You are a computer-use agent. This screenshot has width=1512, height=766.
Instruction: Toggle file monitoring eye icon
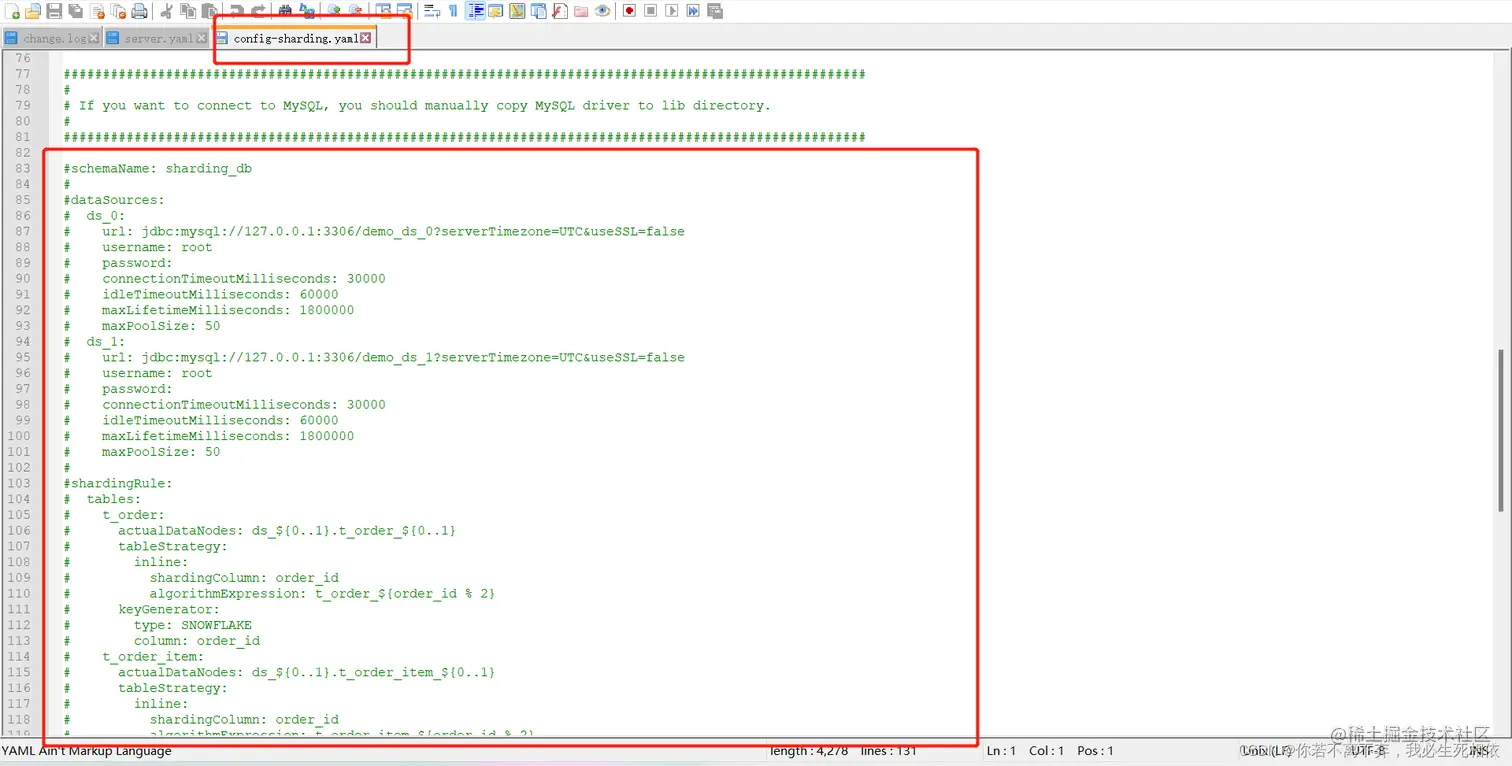(602, 11)
